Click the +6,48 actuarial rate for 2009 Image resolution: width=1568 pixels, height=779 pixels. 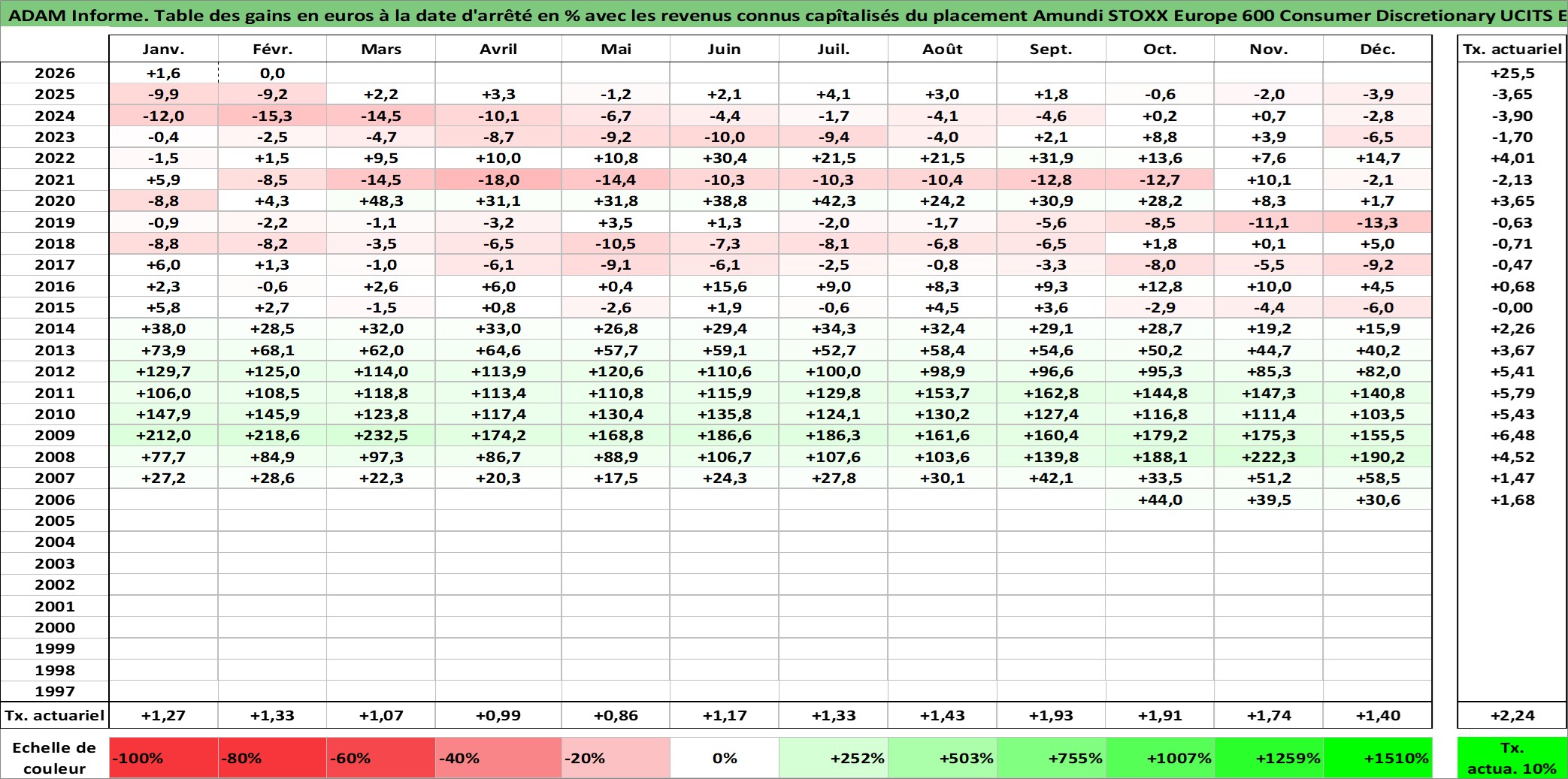pos(1512,435)
